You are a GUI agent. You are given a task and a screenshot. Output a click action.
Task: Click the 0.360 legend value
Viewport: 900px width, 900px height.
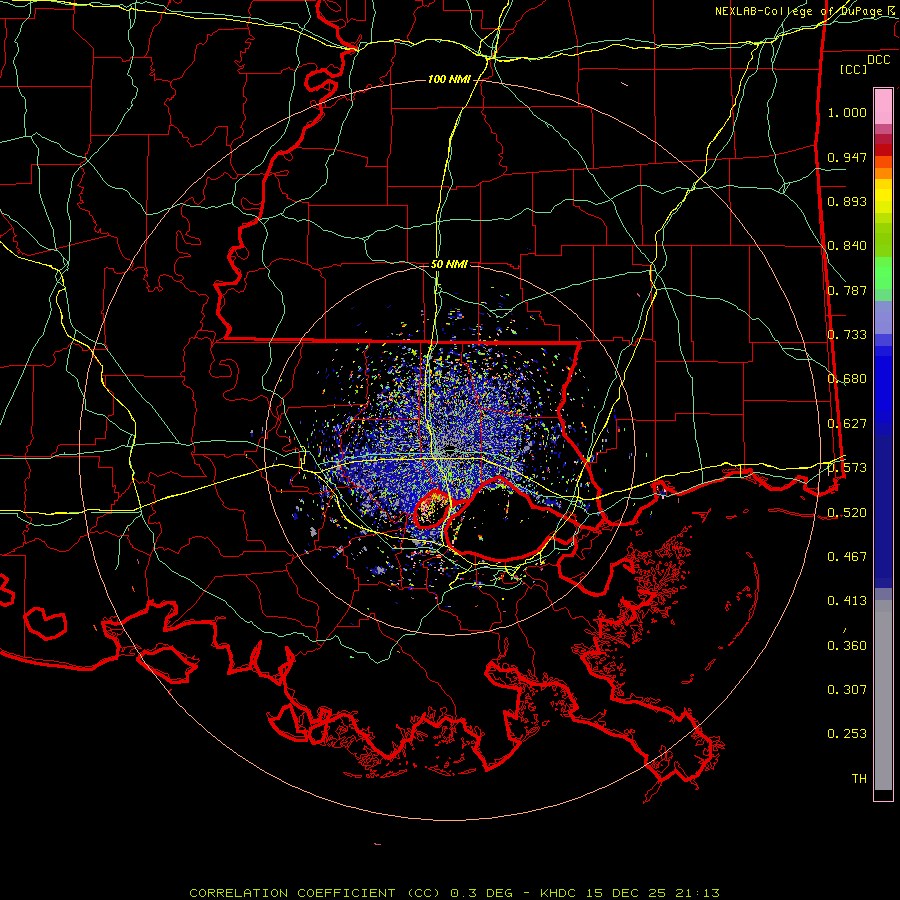pyautogui.click(x=847, y=646)
